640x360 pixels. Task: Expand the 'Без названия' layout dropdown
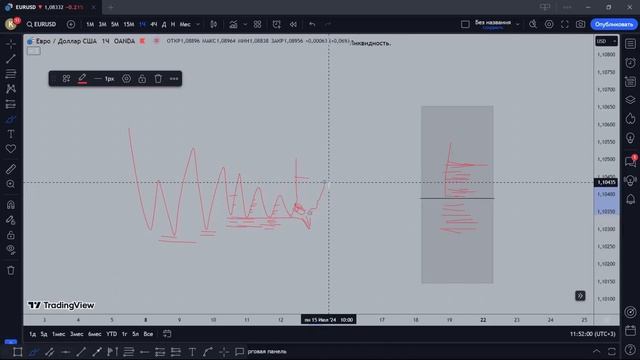pos(518,24)
